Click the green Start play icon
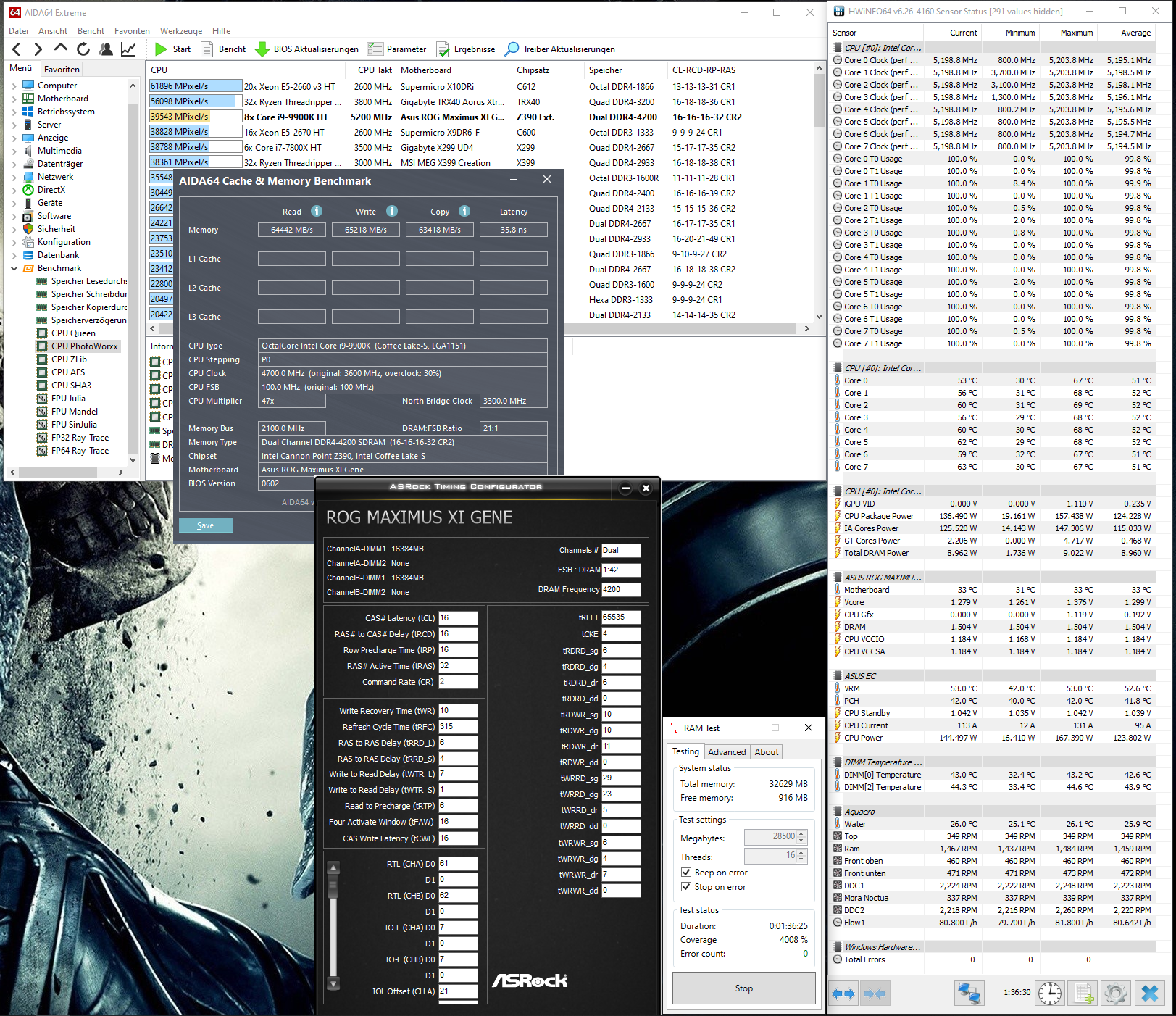 coord(161,49)
